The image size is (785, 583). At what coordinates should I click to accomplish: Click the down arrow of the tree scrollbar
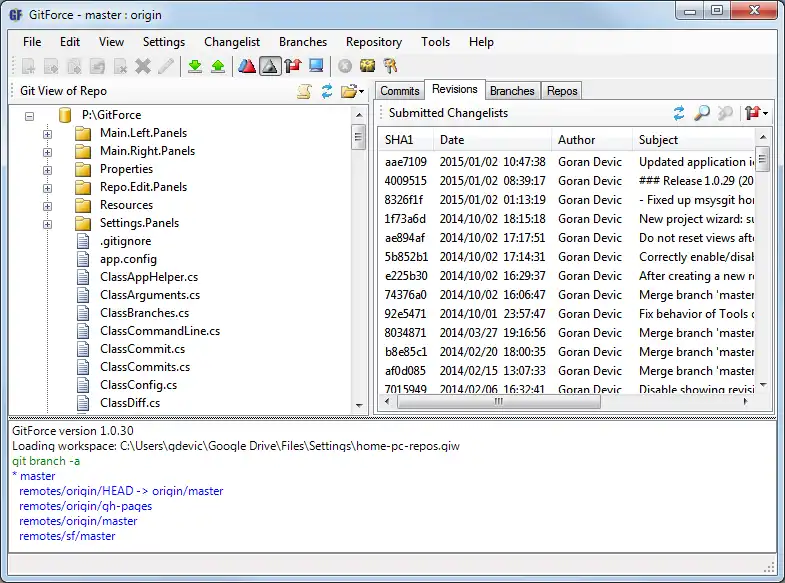click(359, 406)
